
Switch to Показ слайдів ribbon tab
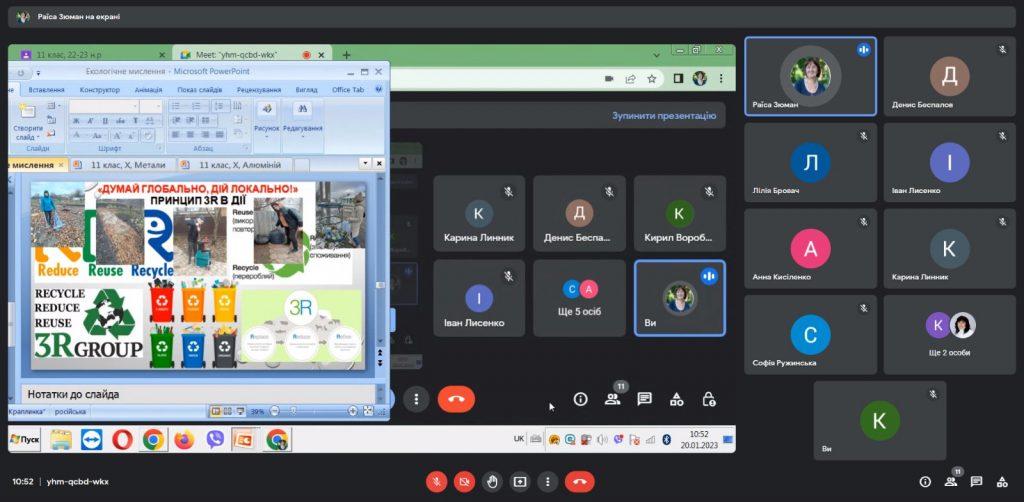[200, 89]
